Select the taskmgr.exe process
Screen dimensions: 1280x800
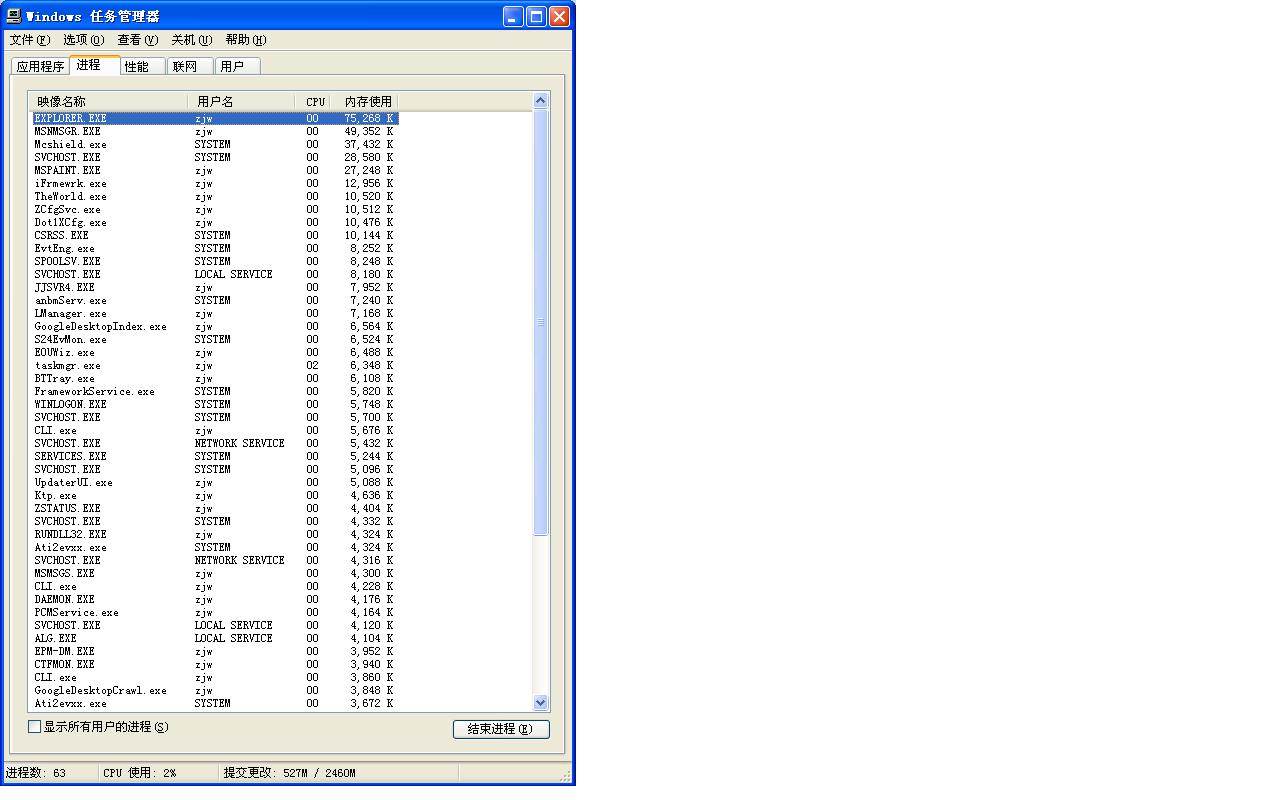[215, 365]
